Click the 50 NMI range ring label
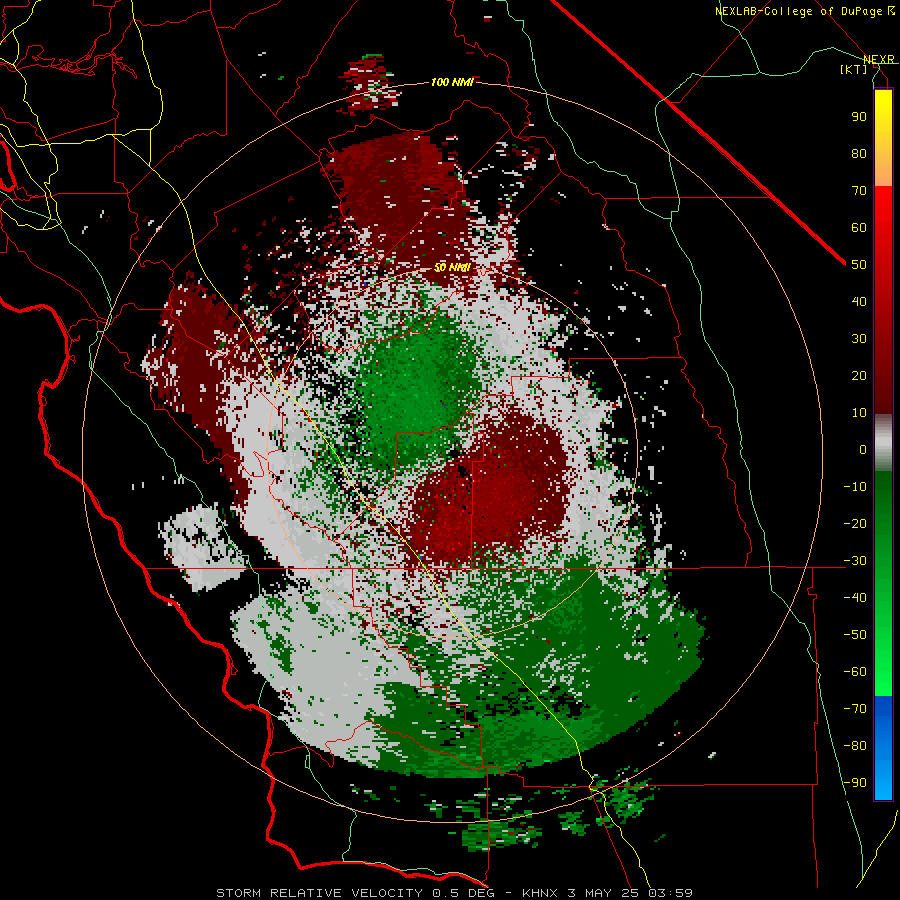 click(x=452, y=267)
